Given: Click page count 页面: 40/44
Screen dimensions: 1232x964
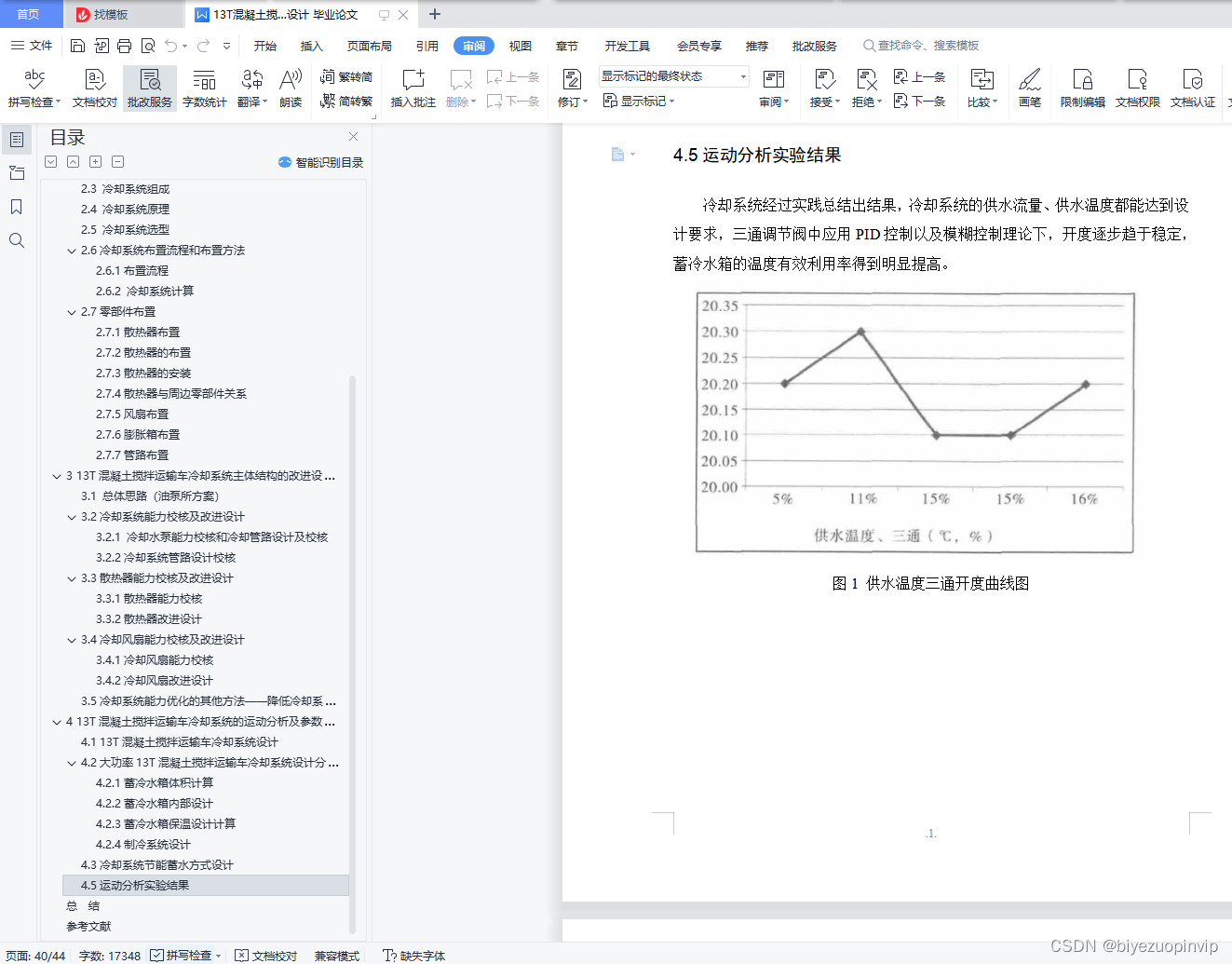Looking at the screenshot, I should pos(35,956).
